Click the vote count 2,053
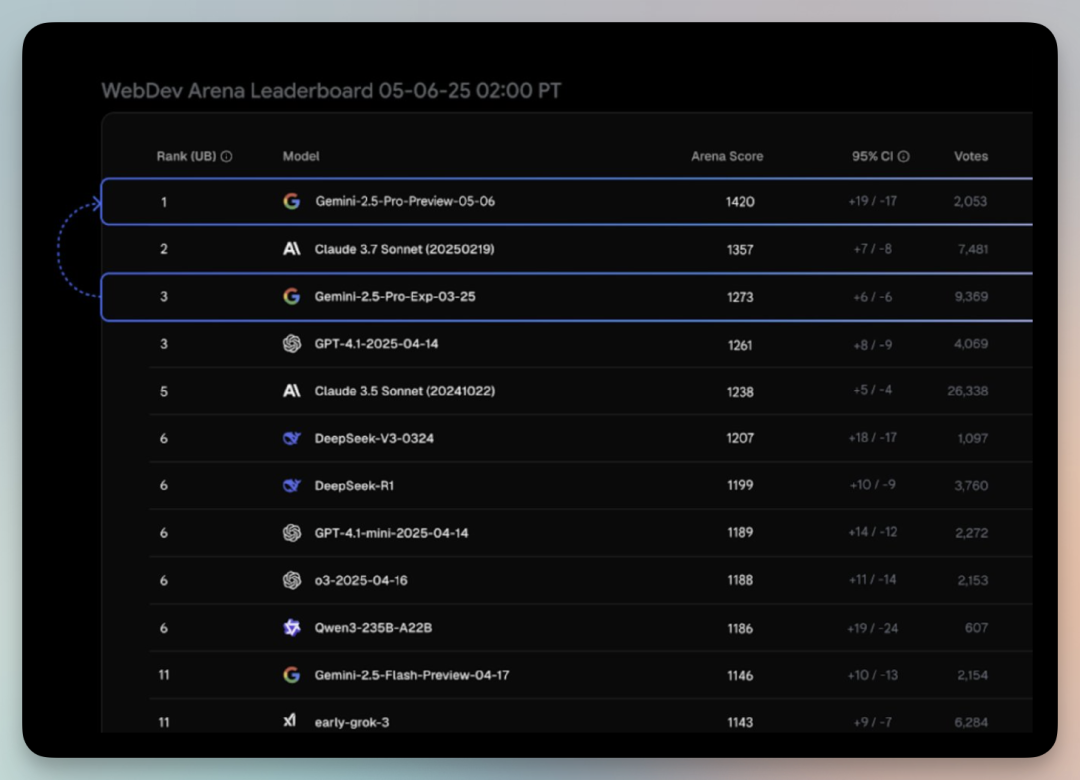This screenshot has height=780, width=1080. click(x=970, y=201)
